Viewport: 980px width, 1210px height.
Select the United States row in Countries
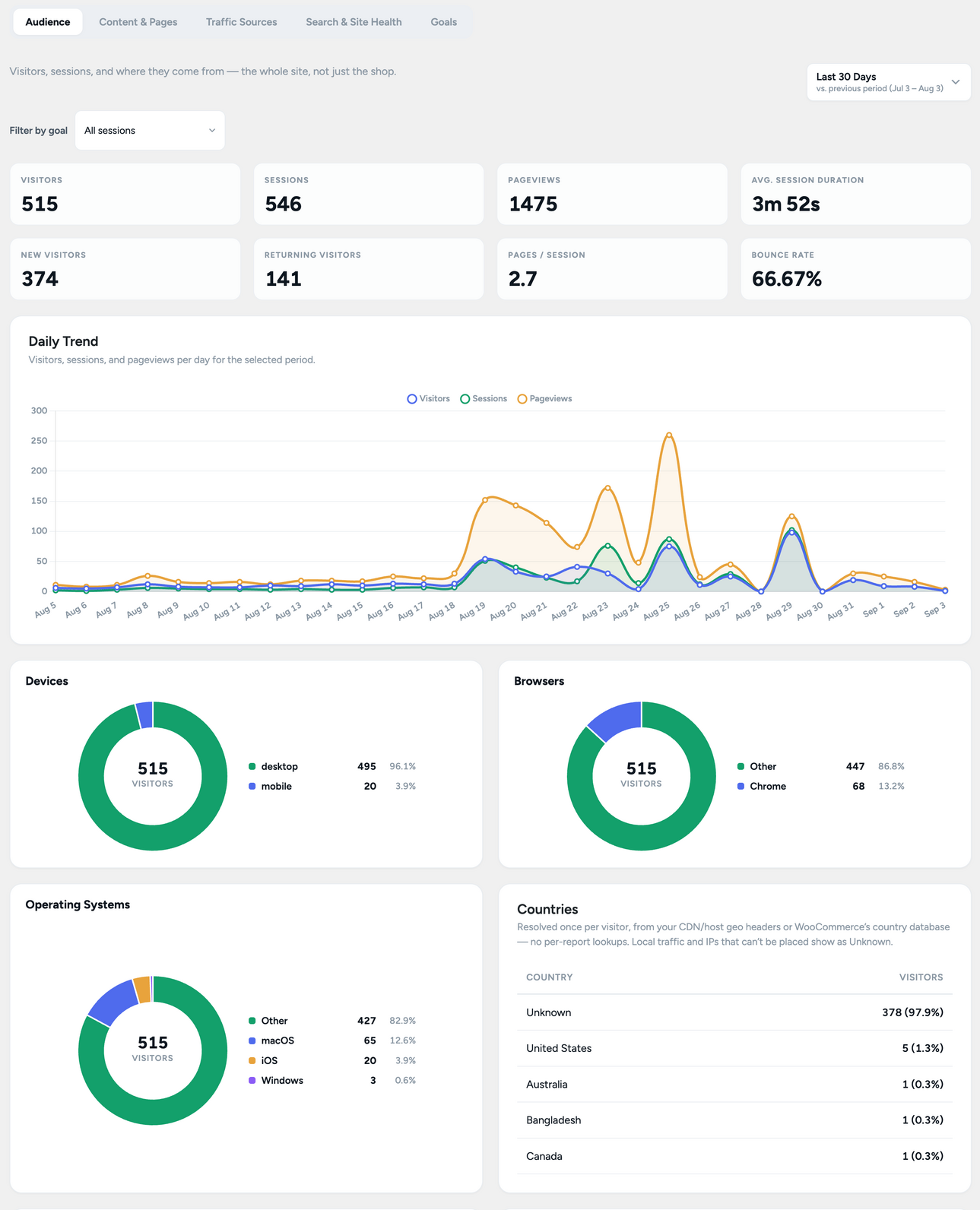point(734,1048)
